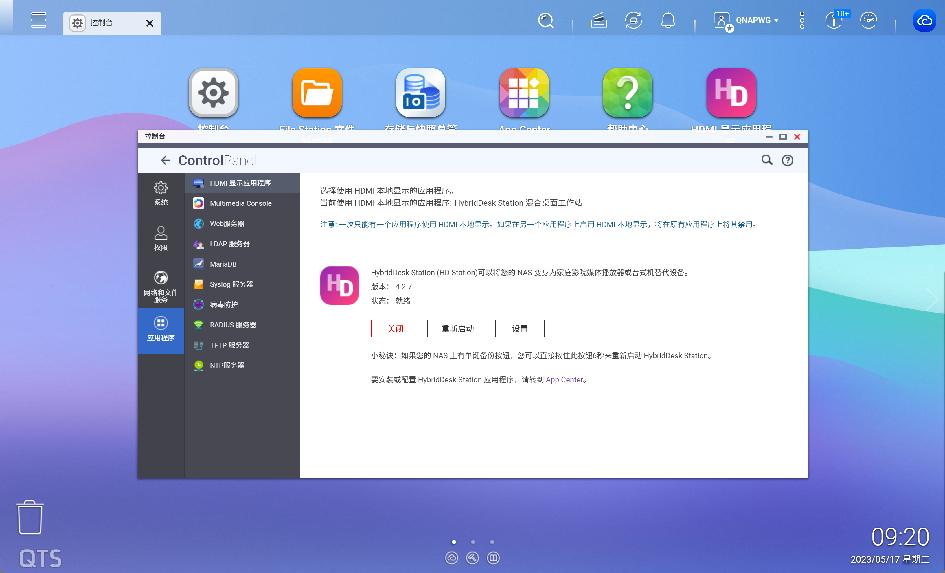Open the three-dot more options menu
945x573 pixels.
(802, 20)
